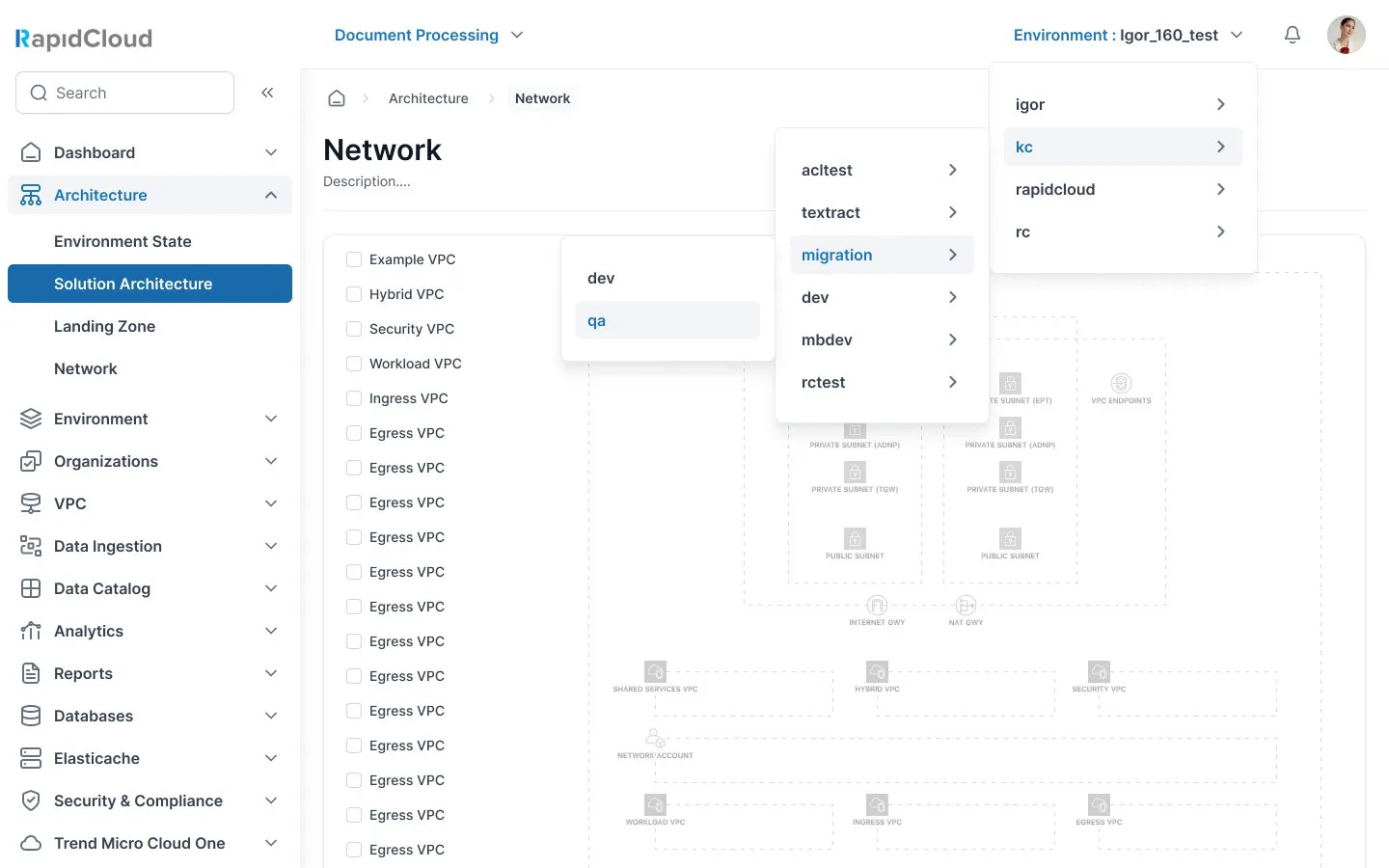1389x868 pixels.
Task: Click the Architecture breadcrumb link
Action: point(428,98)
